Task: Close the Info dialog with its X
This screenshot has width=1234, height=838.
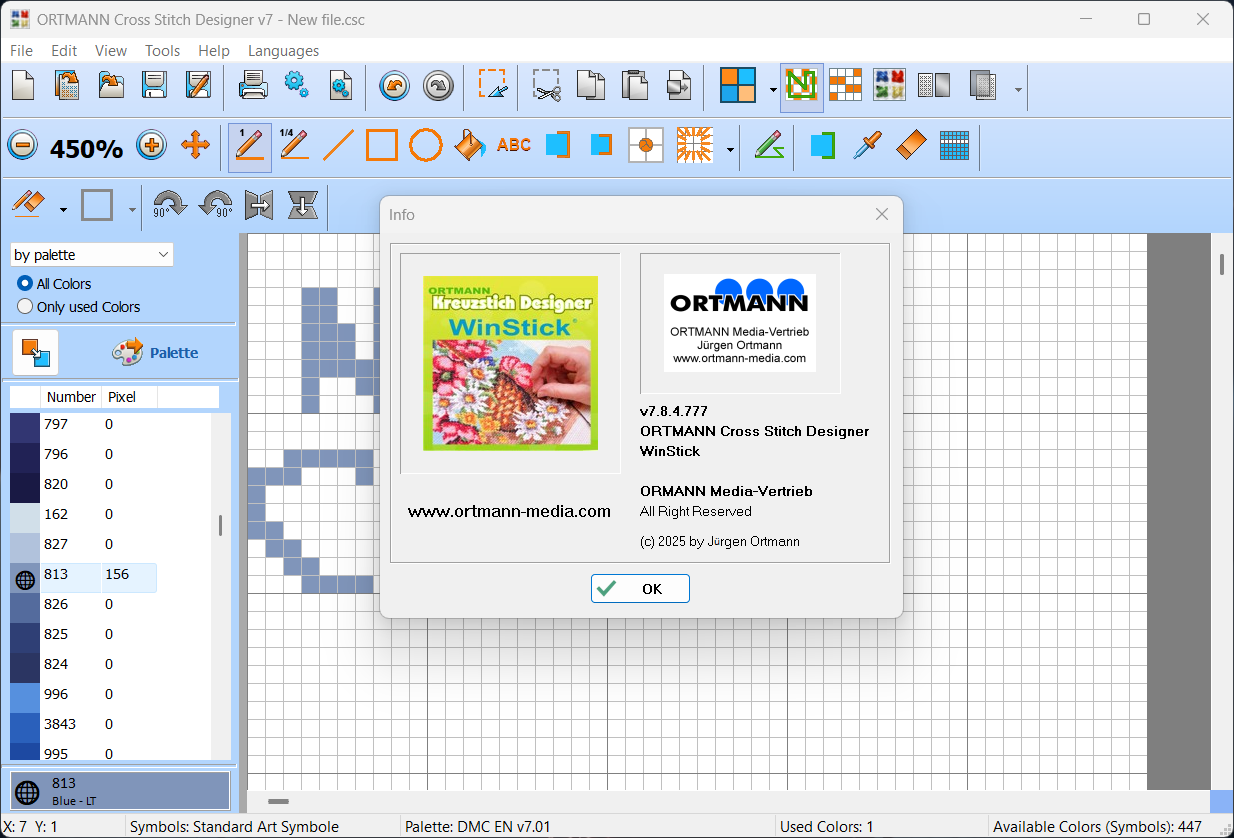Action: tap(882, 214)
